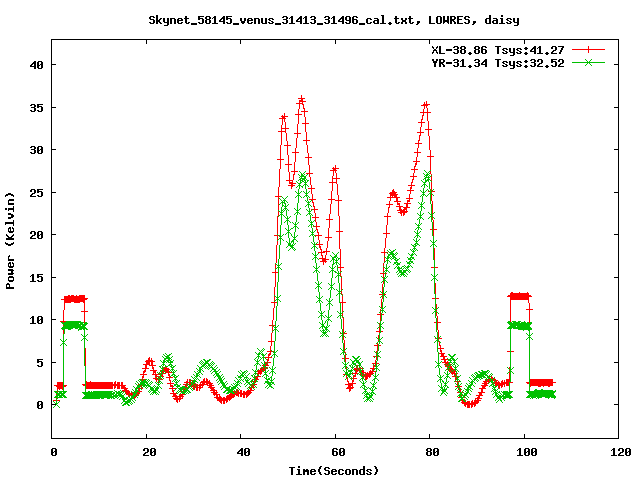Image resolution: width=640 pixels, height=480 pixels.
Task: Click the highest red XL peak near 36 Kelvin
Action: 302,99
